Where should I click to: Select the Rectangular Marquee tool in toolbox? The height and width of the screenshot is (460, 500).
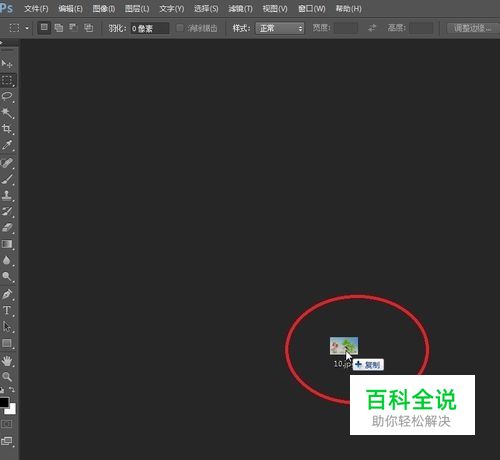click(7, 80)
